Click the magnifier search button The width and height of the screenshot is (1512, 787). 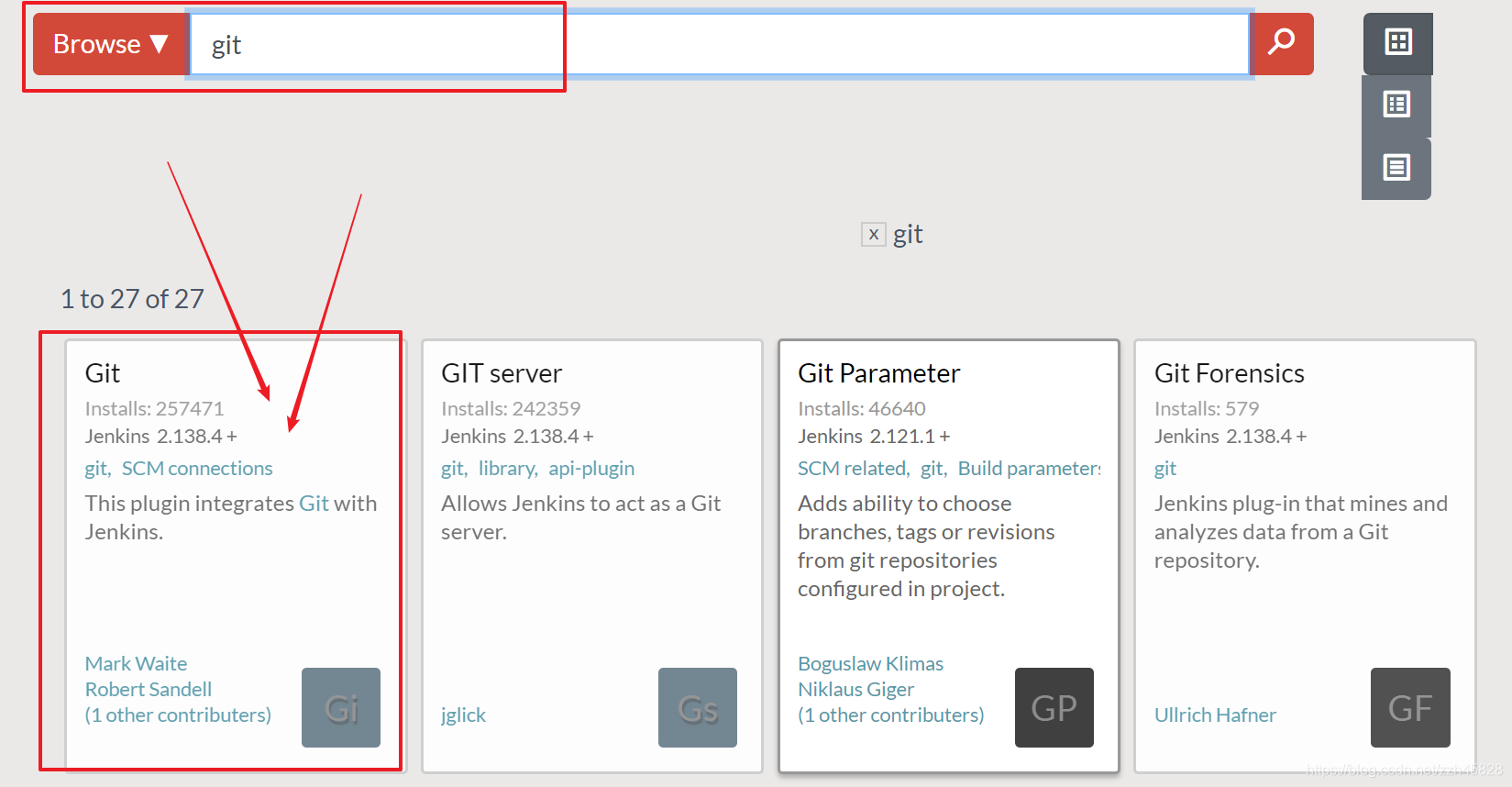pos(1282,44)
